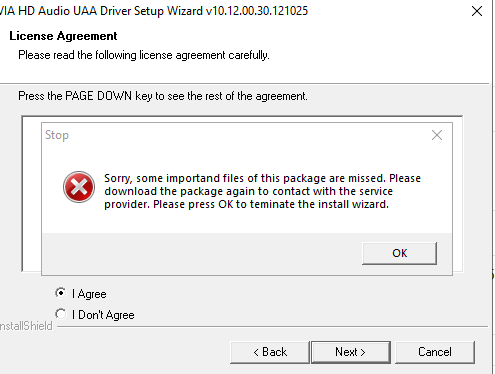This screenshot has height=374, width=495.
Task: Proceed with the Next button
Action: point(351,352)
